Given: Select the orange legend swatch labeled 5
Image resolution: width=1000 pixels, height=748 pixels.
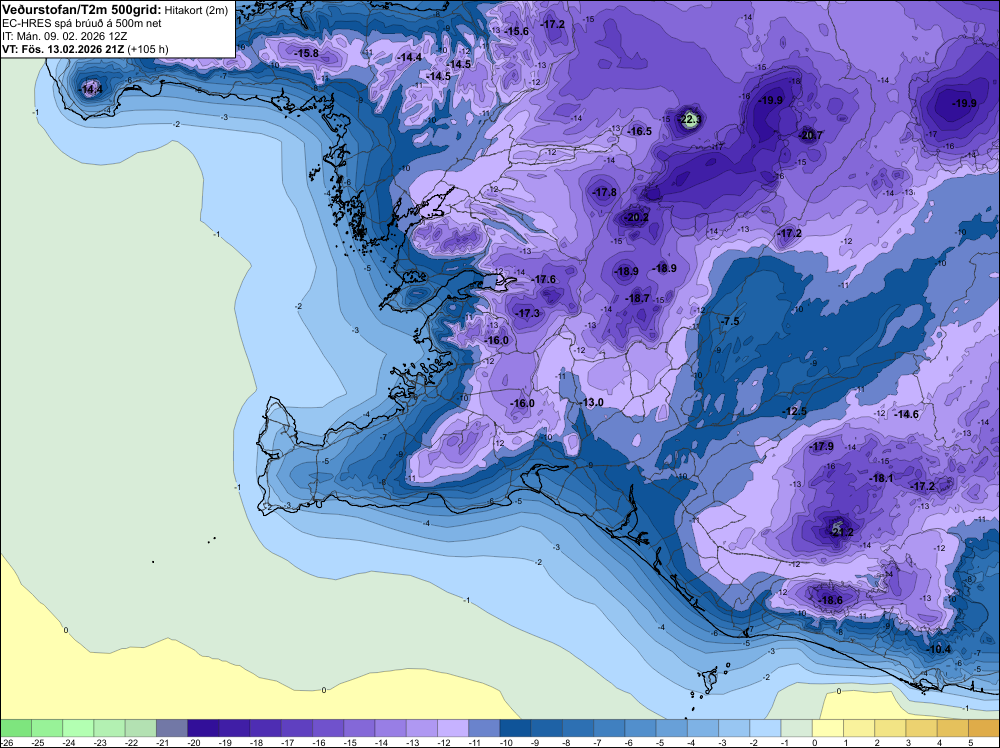Looking at the screenshot, I should (x=984, y=728).
